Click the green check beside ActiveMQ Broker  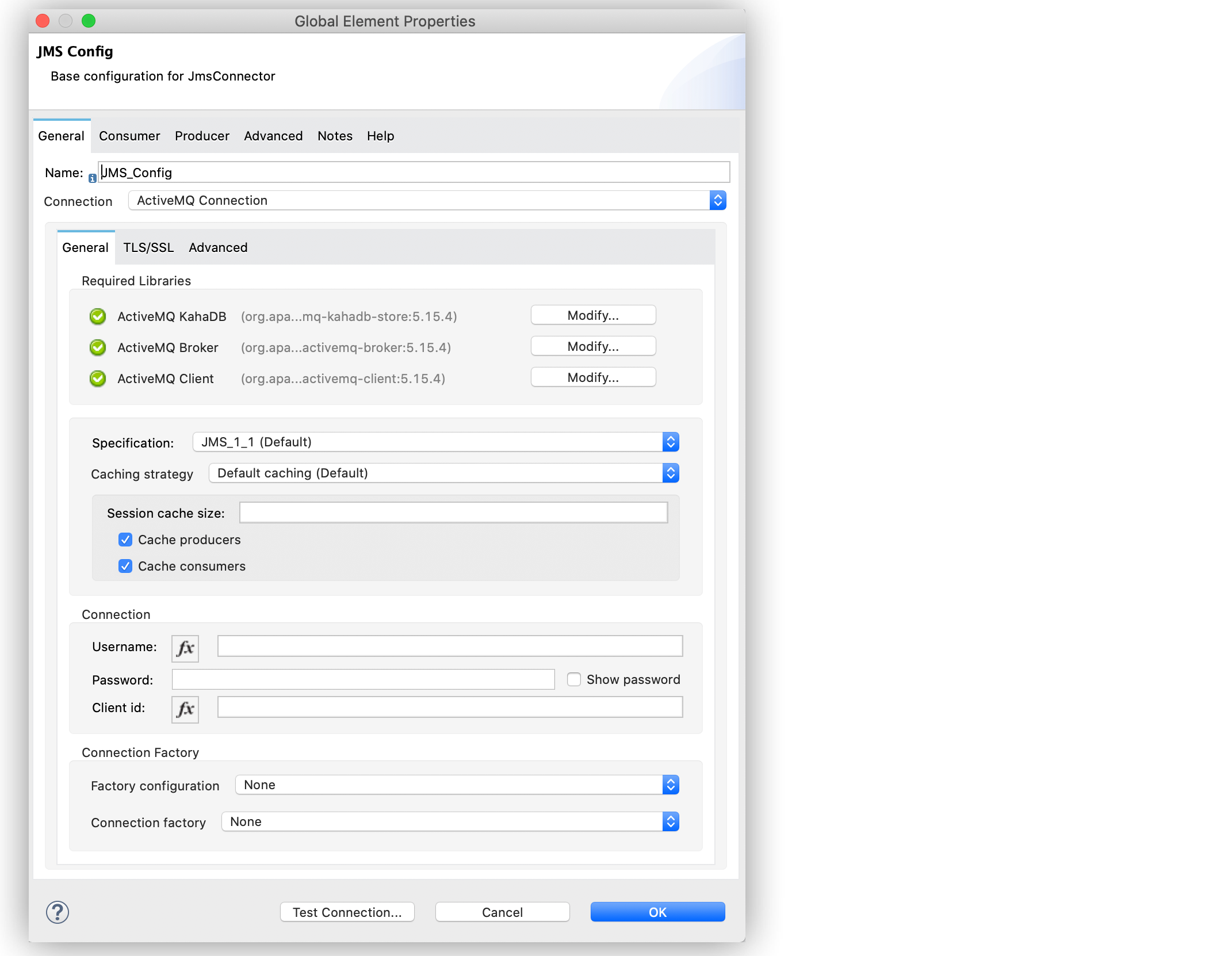[97, 347]
